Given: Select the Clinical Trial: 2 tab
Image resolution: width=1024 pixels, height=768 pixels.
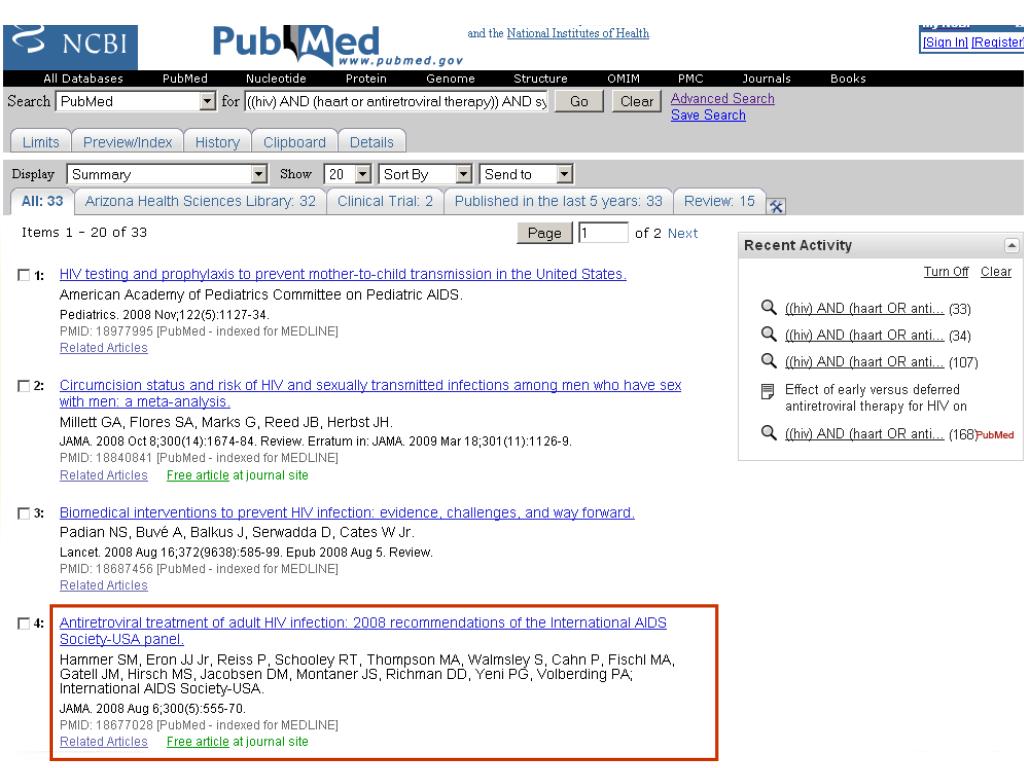Looking at the screenshot, I should pos(385,201).
